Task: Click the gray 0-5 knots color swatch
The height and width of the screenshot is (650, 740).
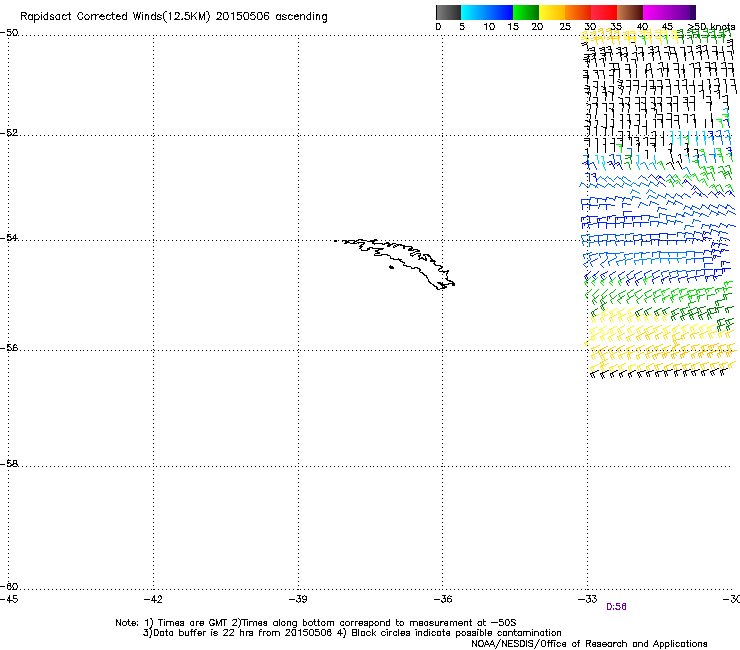Action: (448, 12)
